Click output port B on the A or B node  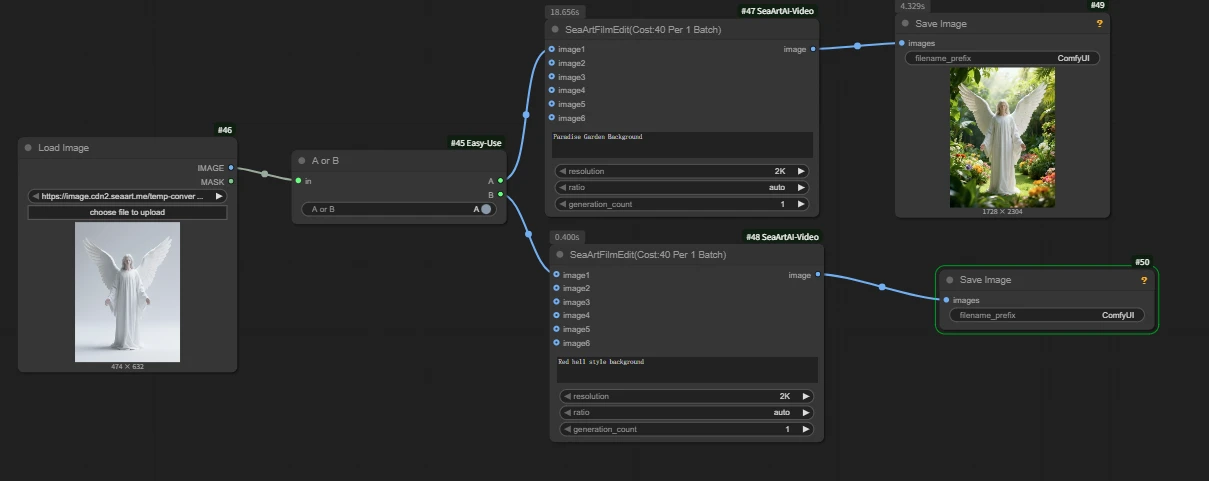click(x=500, y=194)
